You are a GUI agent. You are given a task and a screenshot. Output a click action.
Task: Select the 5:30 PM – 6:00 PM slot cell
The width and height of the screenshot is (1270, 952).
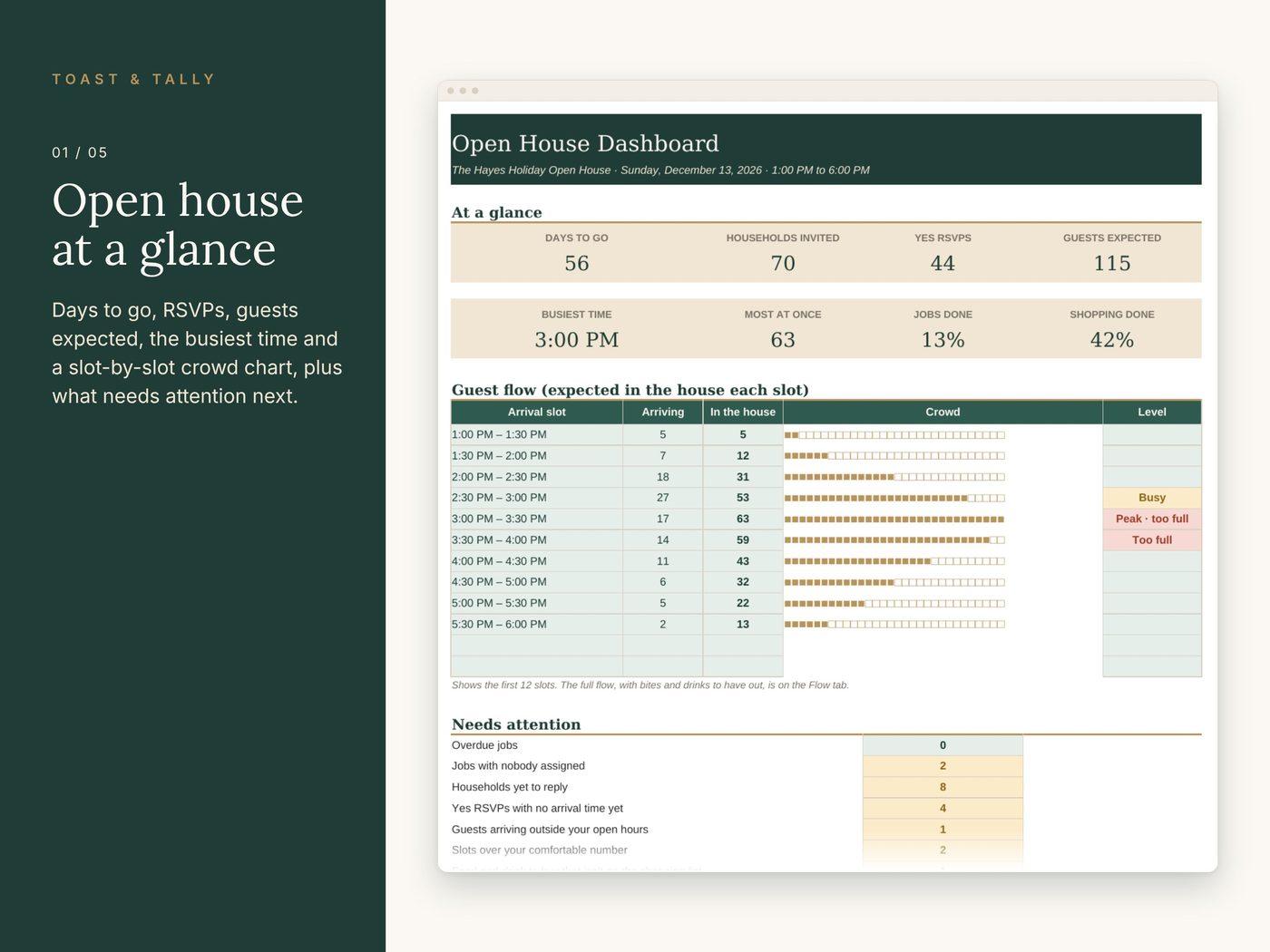tap(537, 625)
